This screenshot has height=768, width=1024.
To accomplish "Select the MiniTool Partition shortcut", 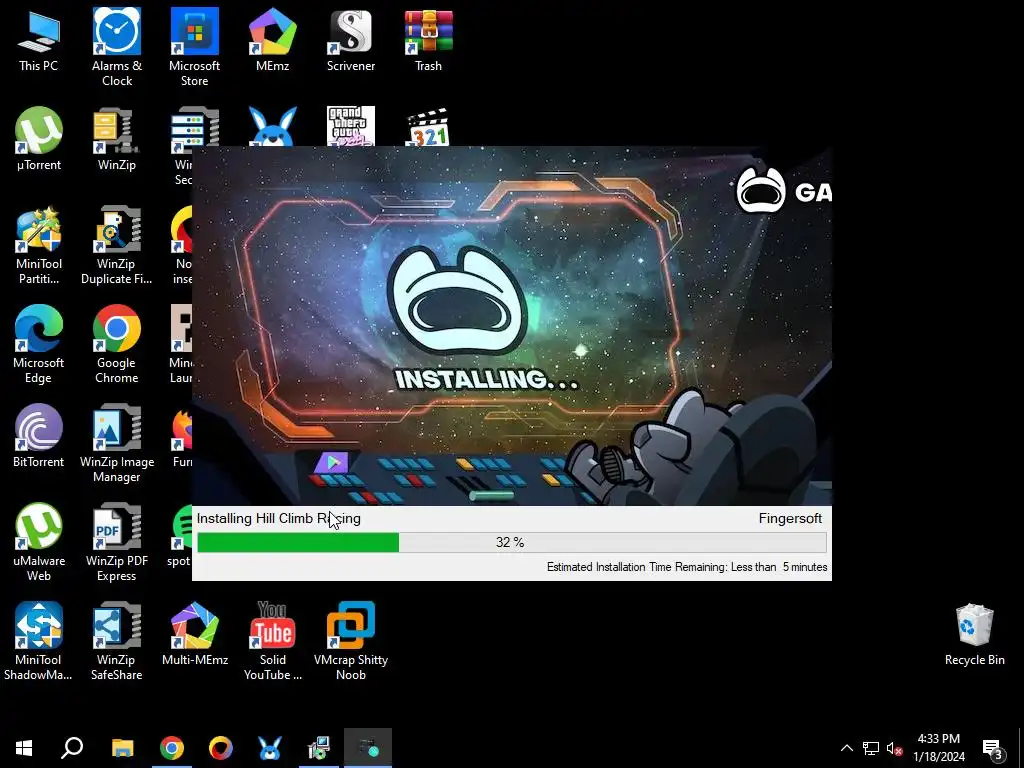I will click(x=39, y=246).
